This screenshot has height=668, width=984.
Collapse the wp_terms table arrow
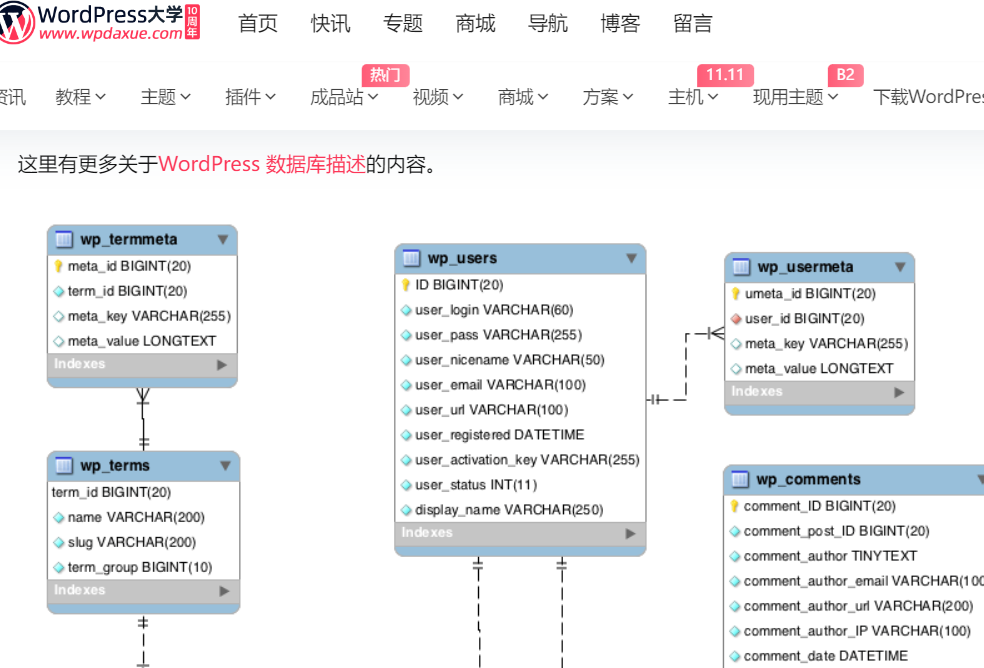tap(226, 466)
